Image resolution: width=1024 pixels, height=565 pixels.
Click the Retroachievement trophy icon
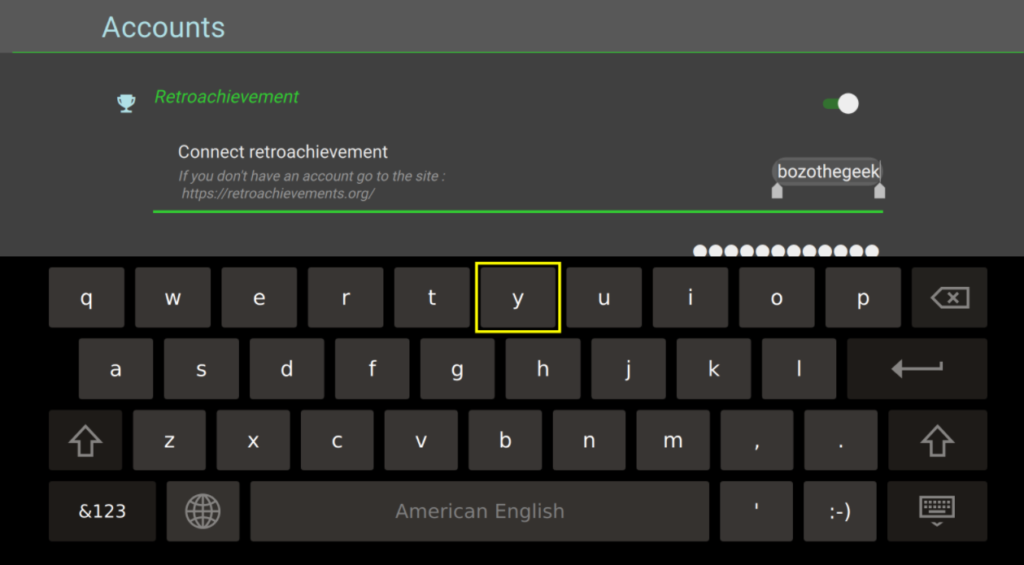[126, 103]
